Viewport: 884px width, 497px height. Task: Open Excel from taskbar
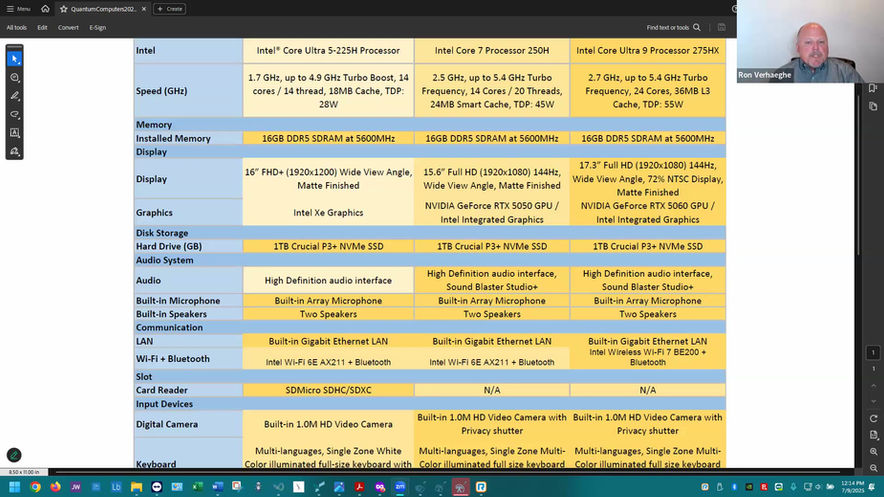point(197,487)
